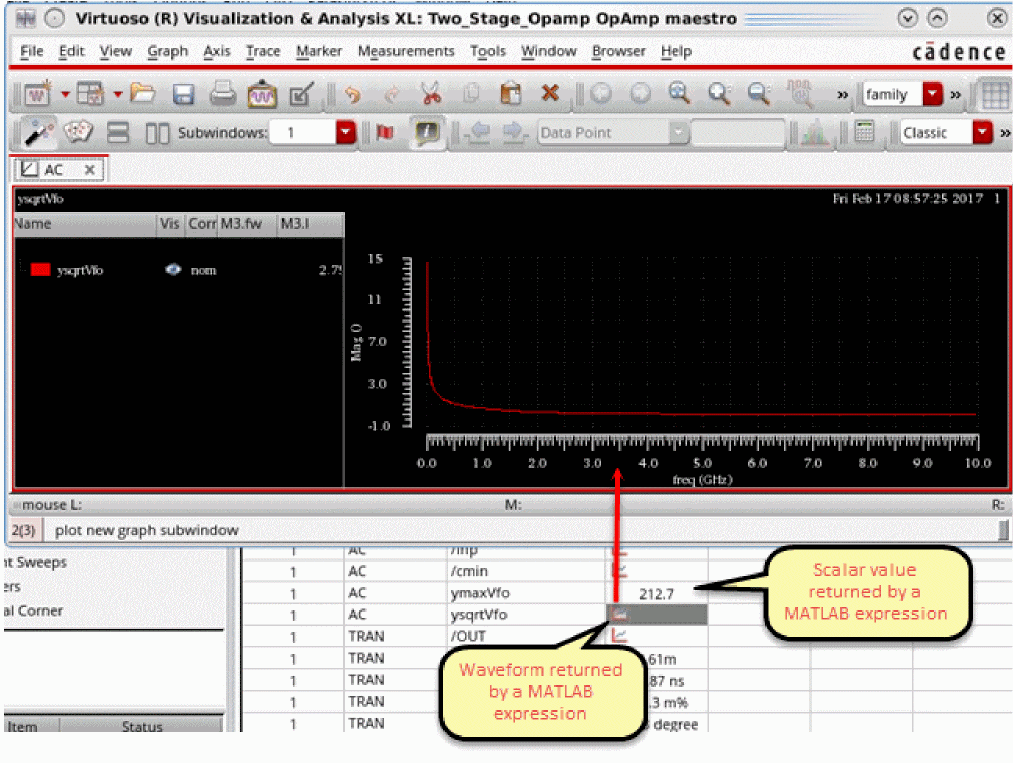Click the ymaxVfo value 212.7

pyautogui.click(x=656, y=594)
